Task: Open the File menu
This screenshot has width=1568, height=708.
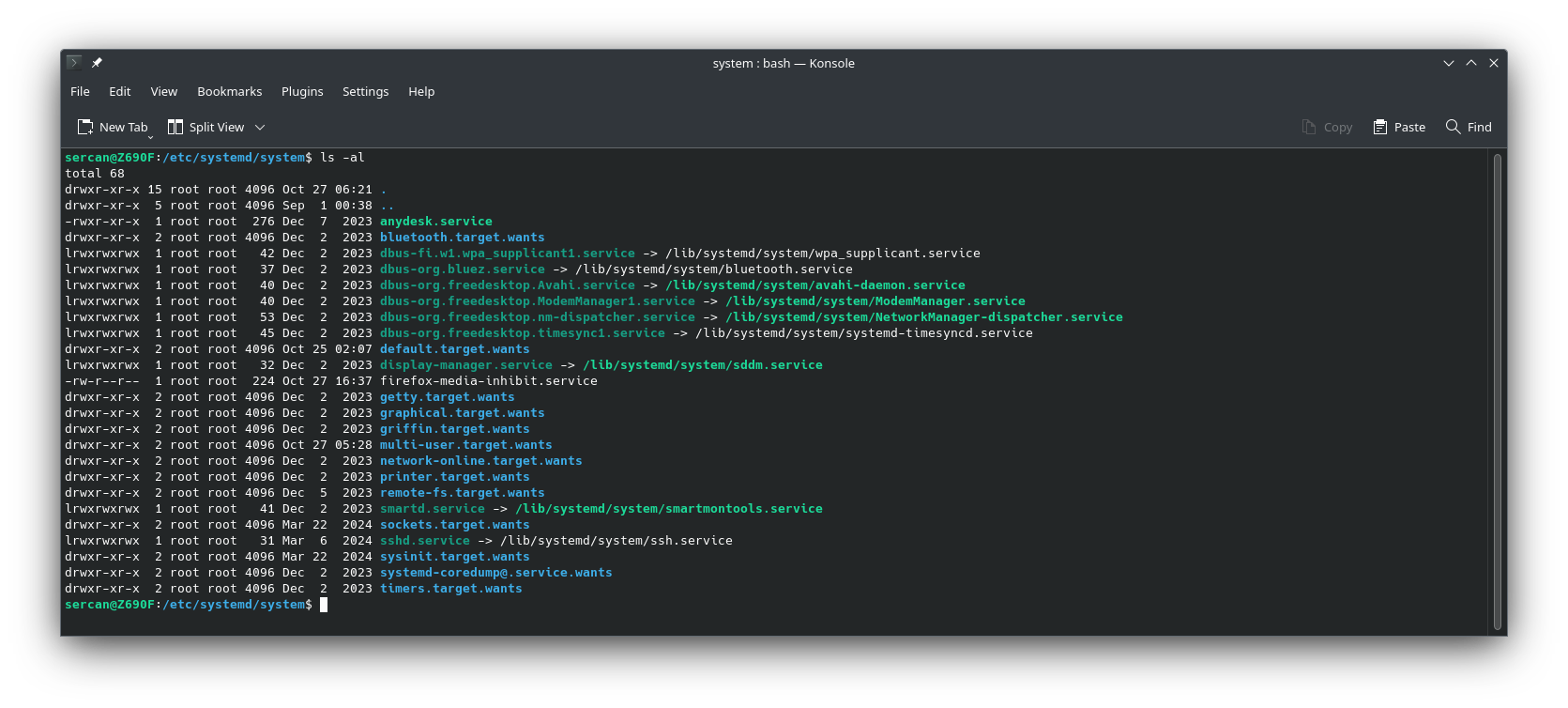Action: [80, 91]
